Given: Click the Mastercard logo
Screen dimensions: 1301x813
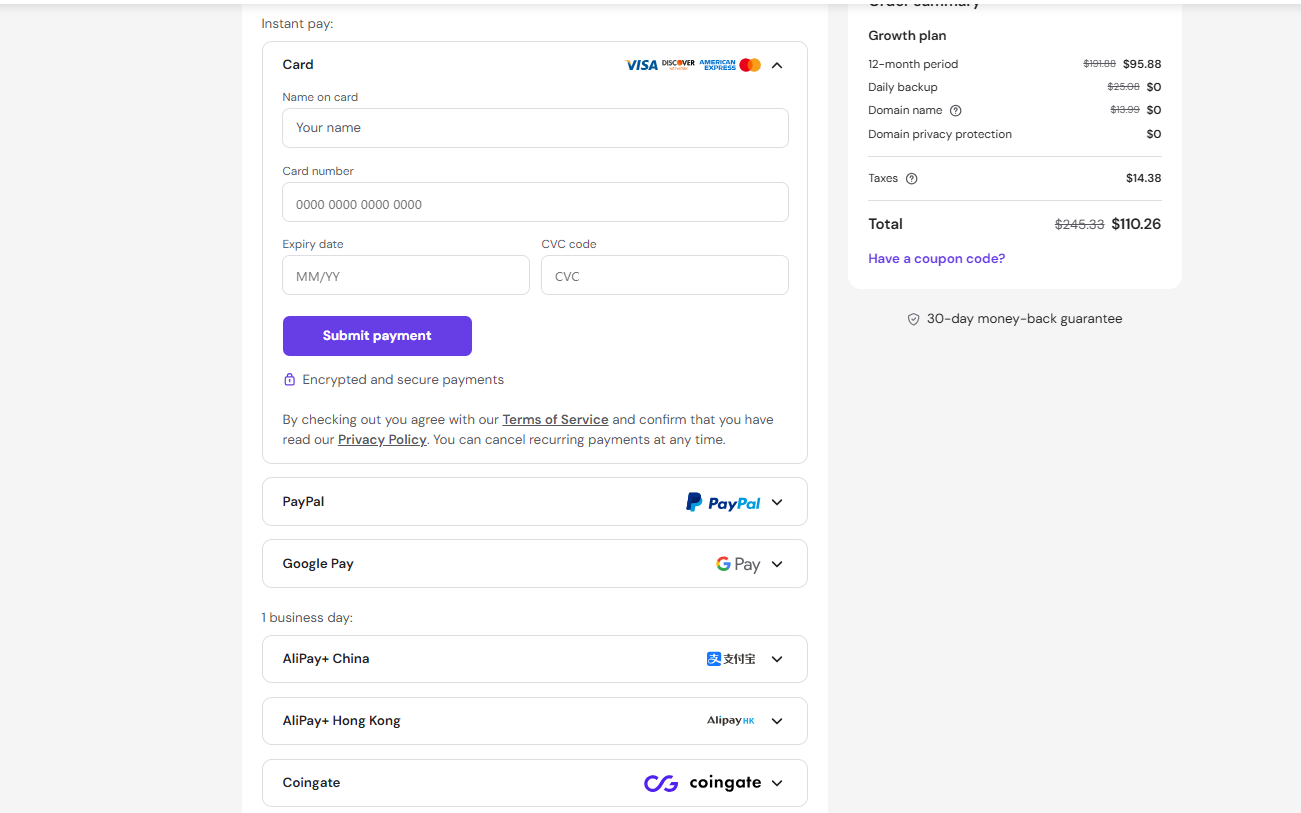Looking at the screenshot, I should tap(750, 65).
